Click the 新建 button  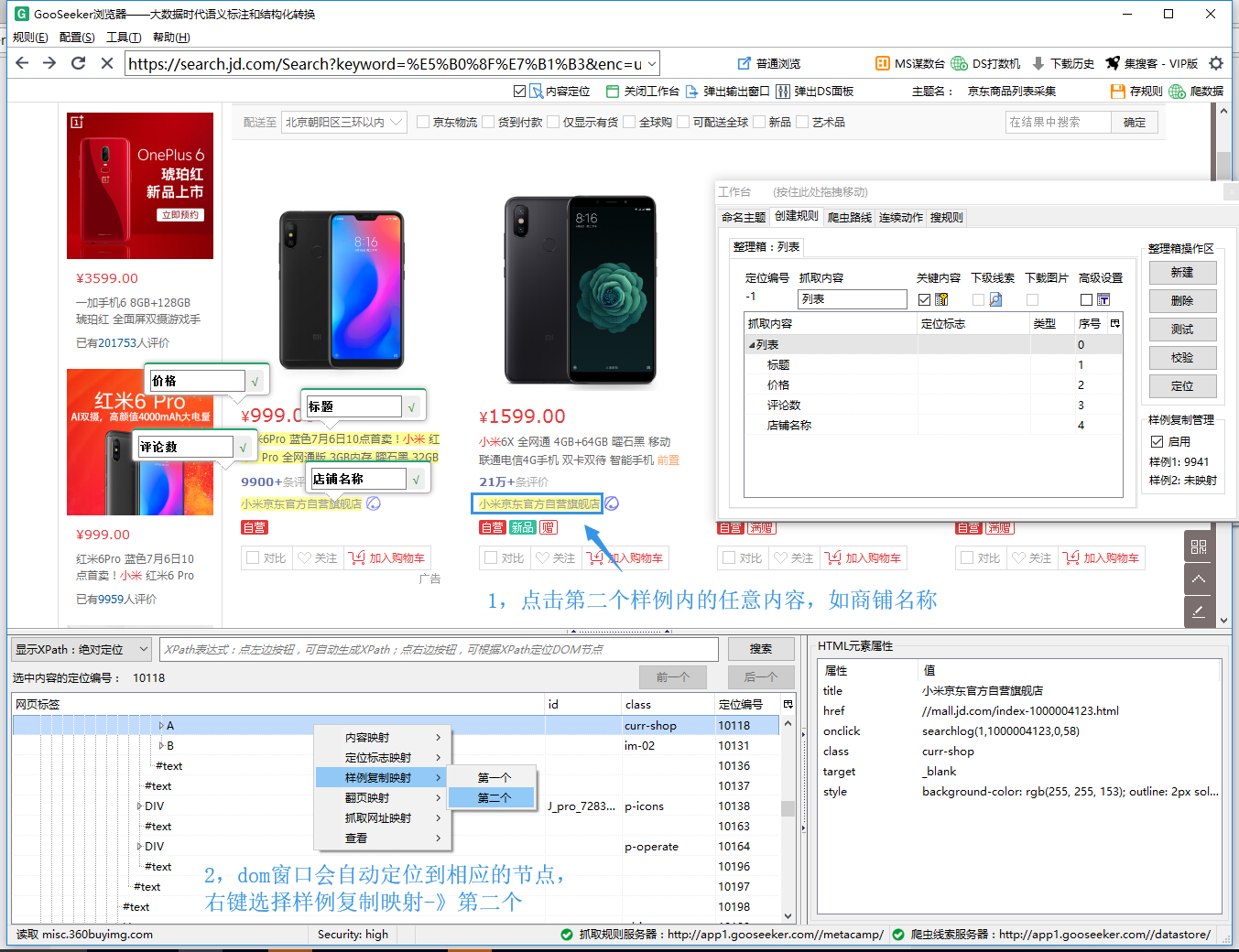[1181, 273]
